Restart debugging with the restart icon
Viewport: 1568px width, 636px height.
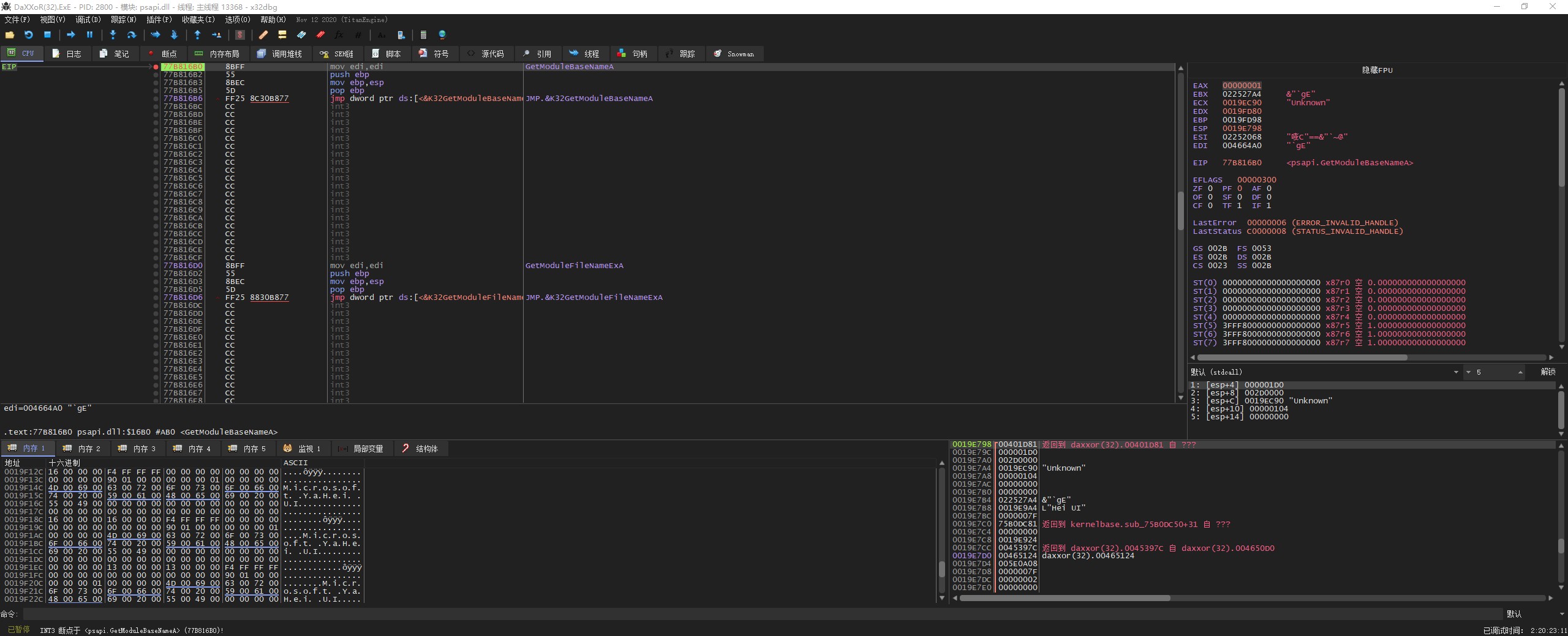[28, 35]
